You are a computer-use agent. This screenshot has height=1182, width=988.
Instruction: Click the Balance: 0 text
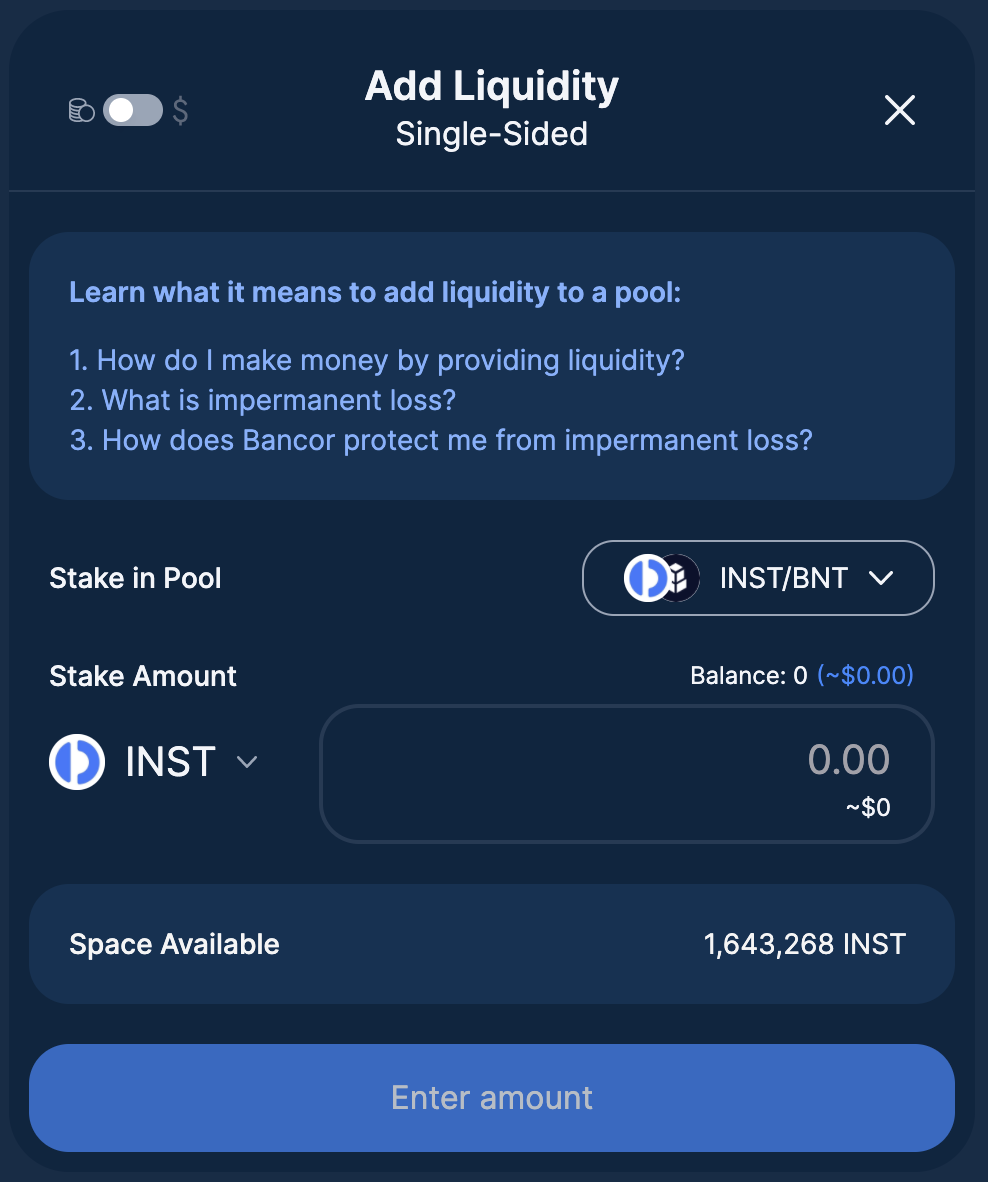749,675
